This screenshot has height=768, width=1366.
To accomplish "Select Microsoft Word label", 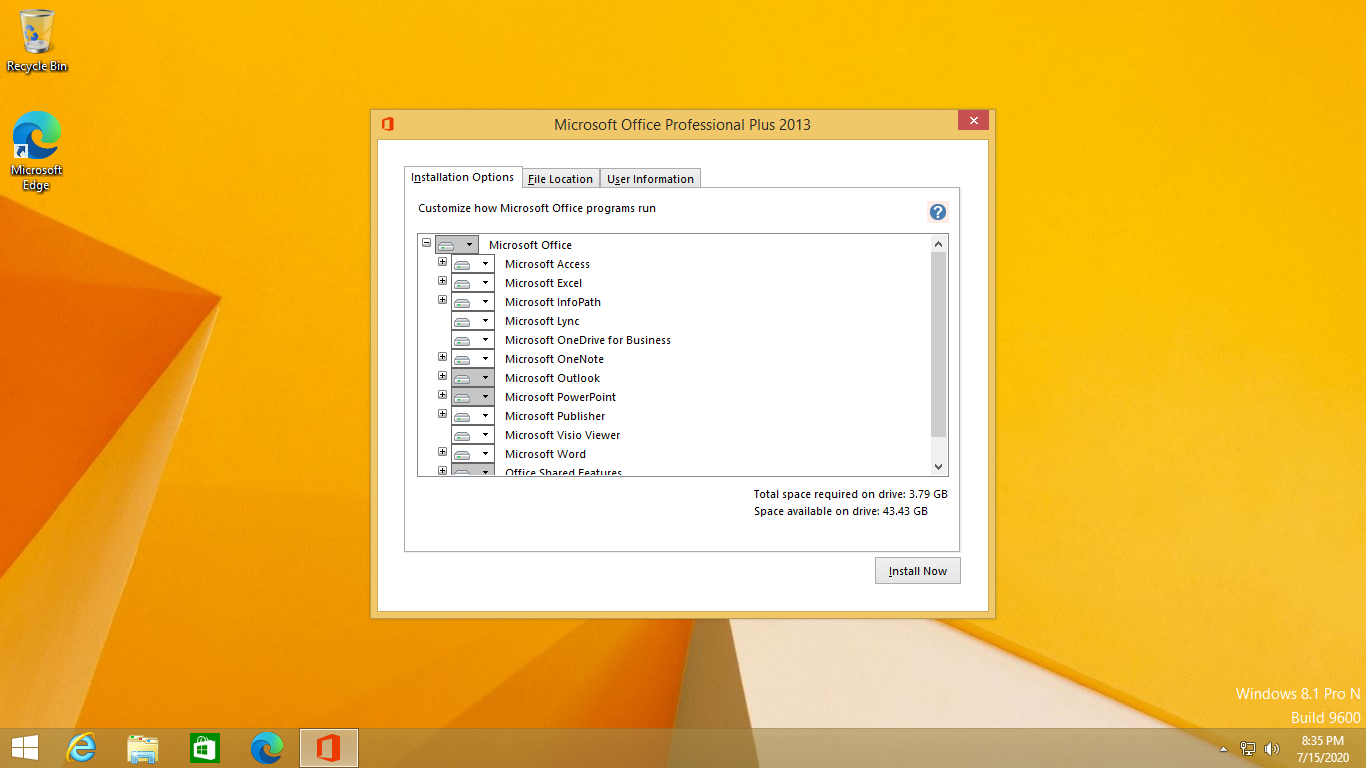I will [545, 454].
